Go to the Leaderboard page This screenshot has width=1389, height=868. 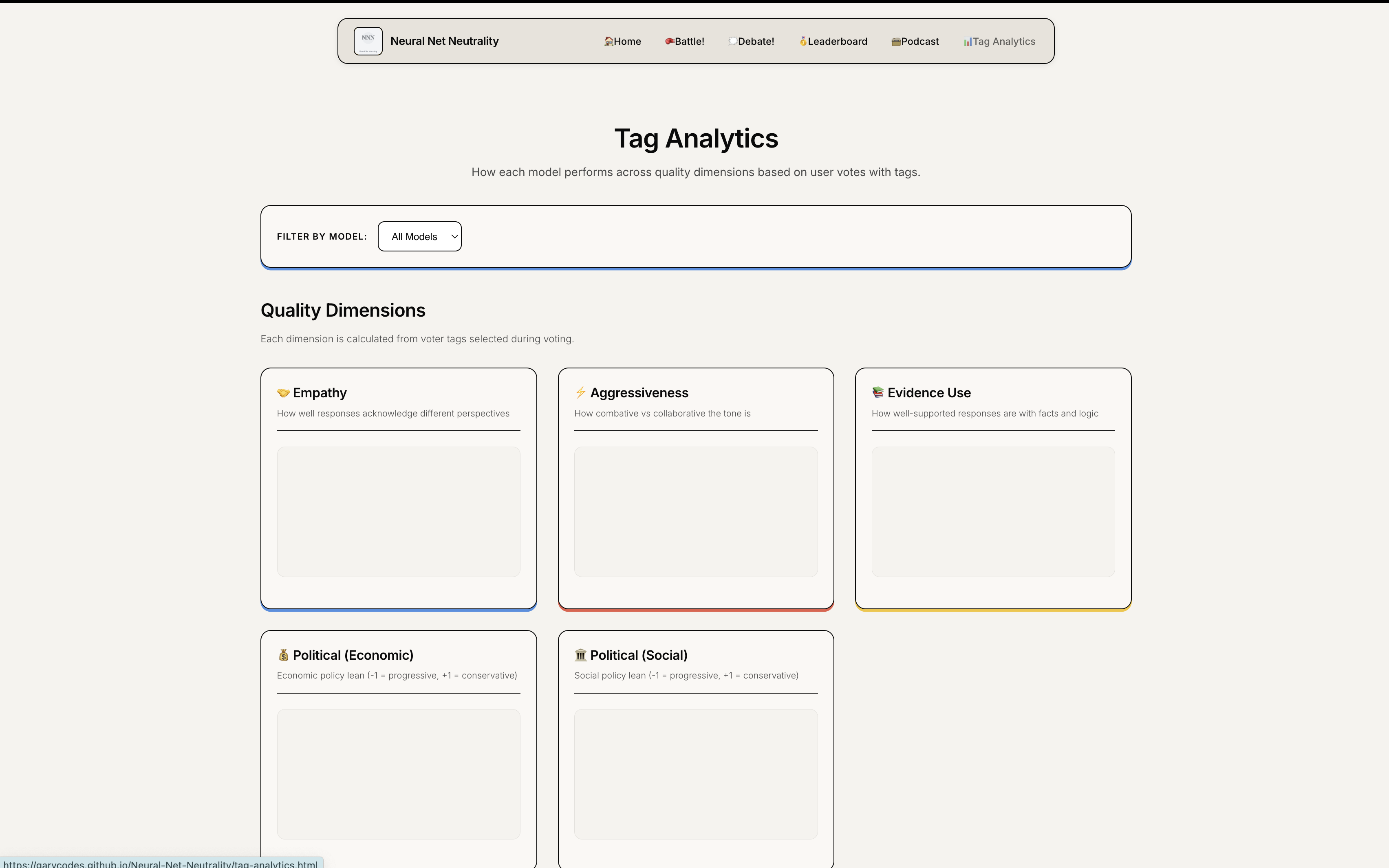[x=838, y=41]
